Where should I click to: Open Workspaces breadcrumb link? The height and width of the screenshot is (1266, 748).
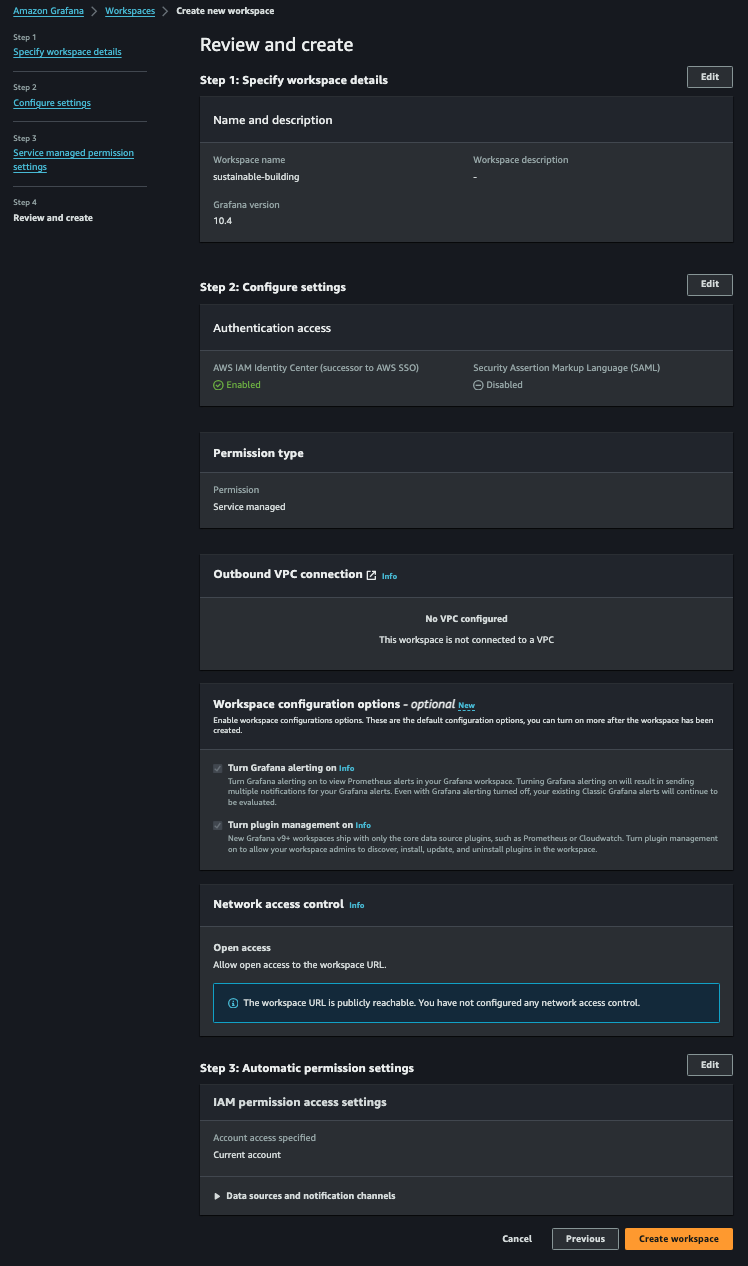(x=130, y=11)
